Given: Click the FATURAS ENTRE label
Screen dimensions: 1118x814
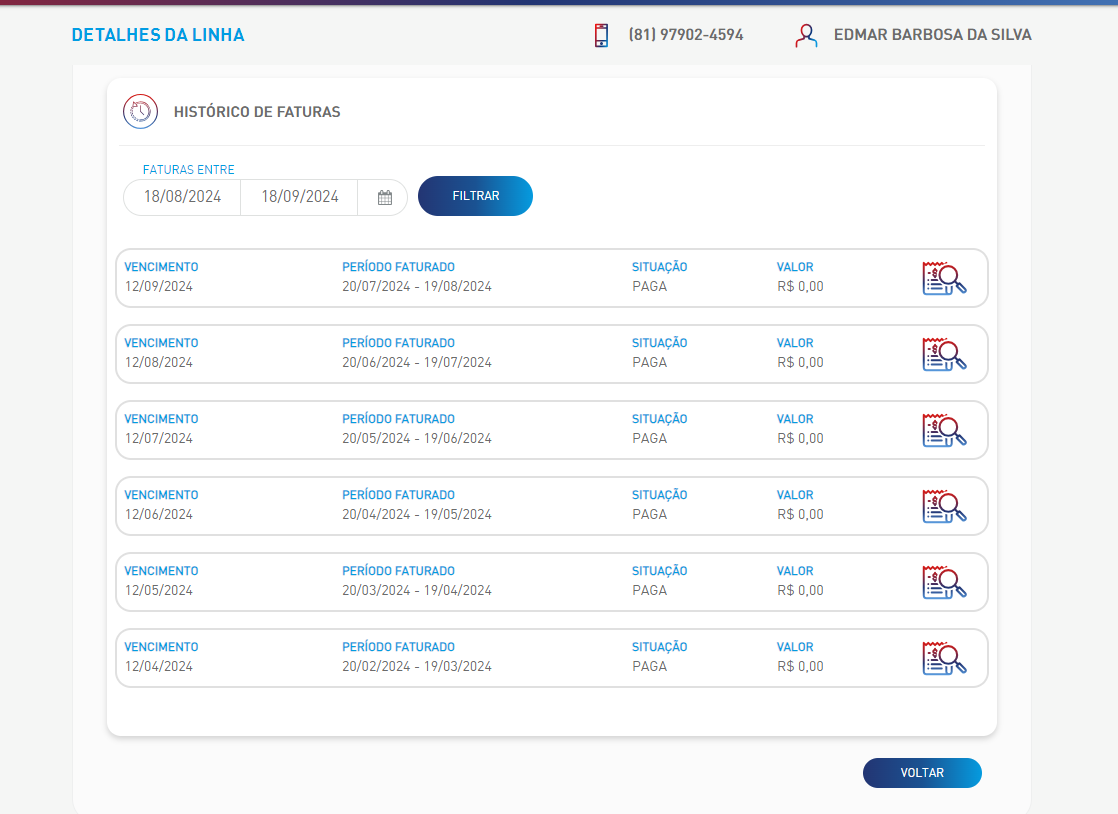Looking at the screenshot, I should pyautogui.click(x=188, y=170).
